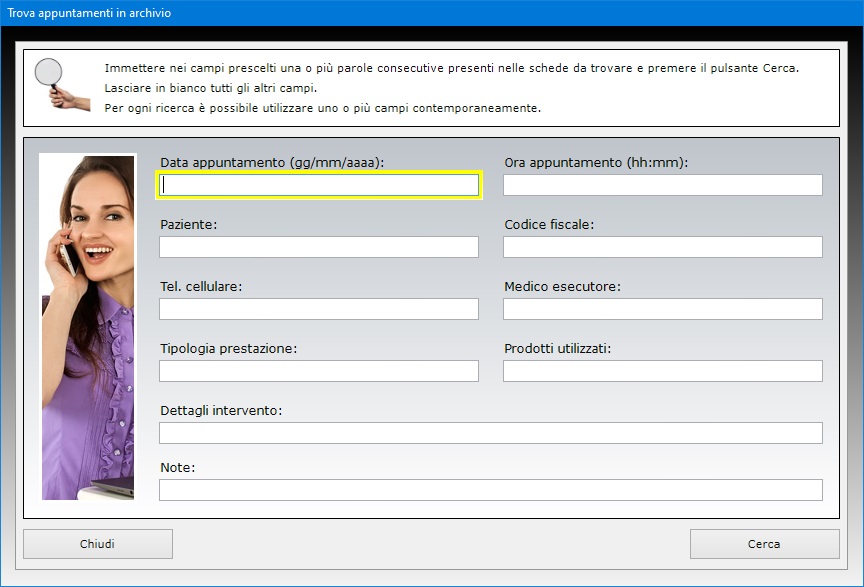Screen dimensions: 864x587
Task: Click the 'Dettagli intervento:' label
Action: (x=221, y=411)
